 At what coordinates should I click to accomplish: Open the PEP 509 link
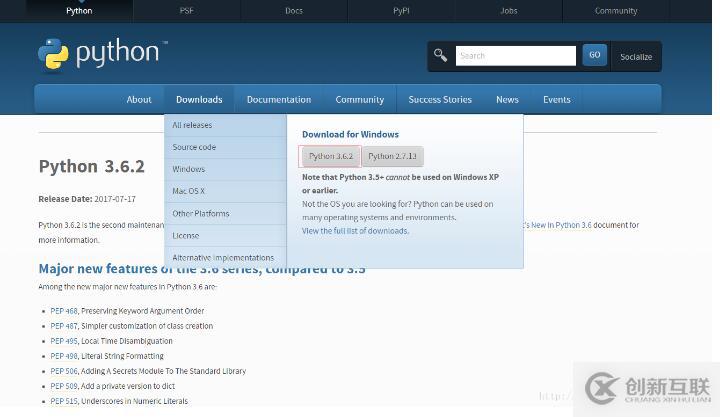click(x=64, y=386)
